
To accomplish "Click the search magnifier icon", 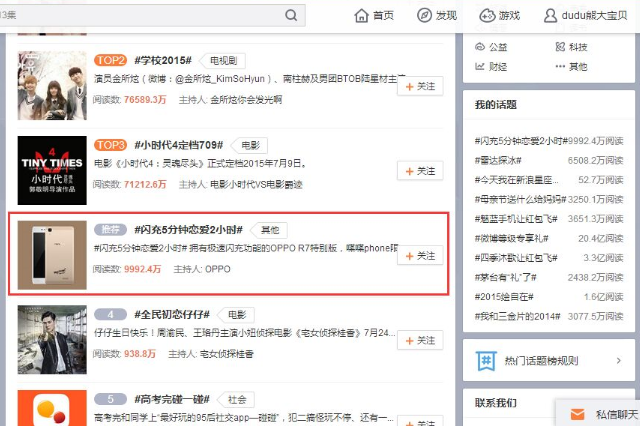I will tap(291, 16).
